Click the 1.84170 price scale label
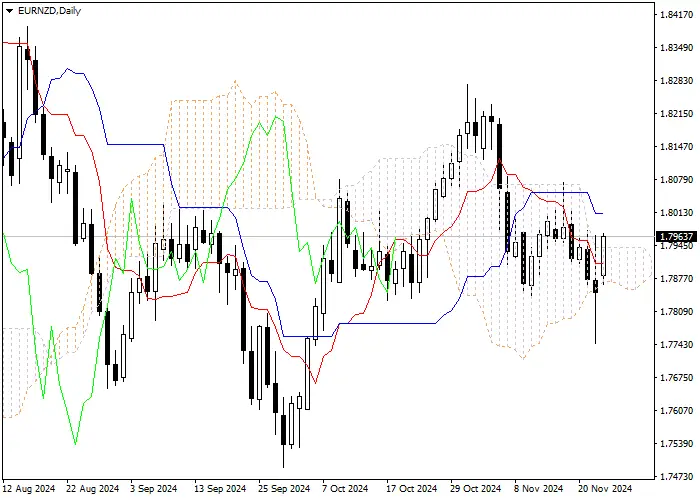Viewport: 700px width, 500px height. pos(677,15)
